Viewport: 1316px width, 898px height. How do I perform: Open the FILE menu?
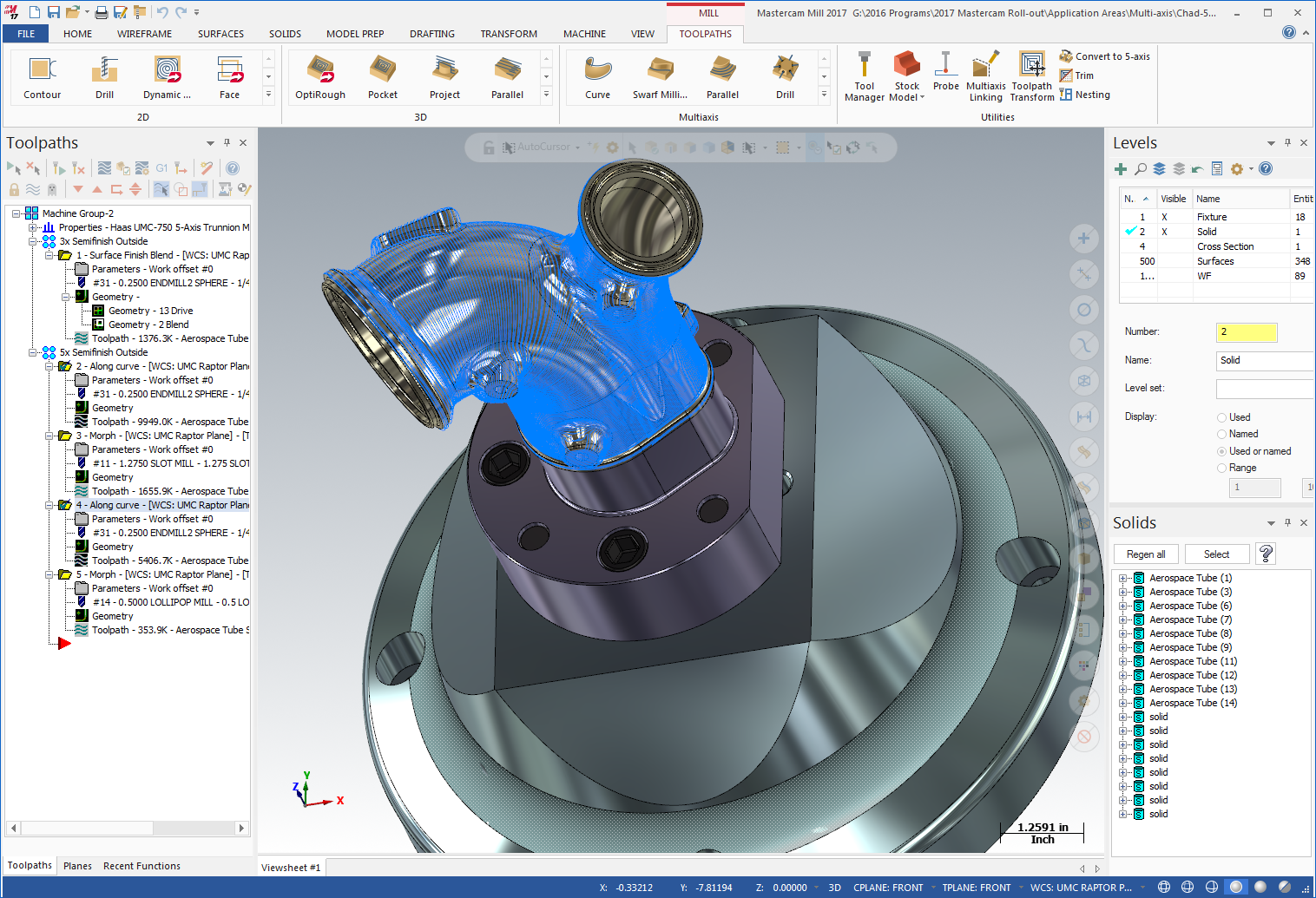pyautogui.click(x=26, y=34)
